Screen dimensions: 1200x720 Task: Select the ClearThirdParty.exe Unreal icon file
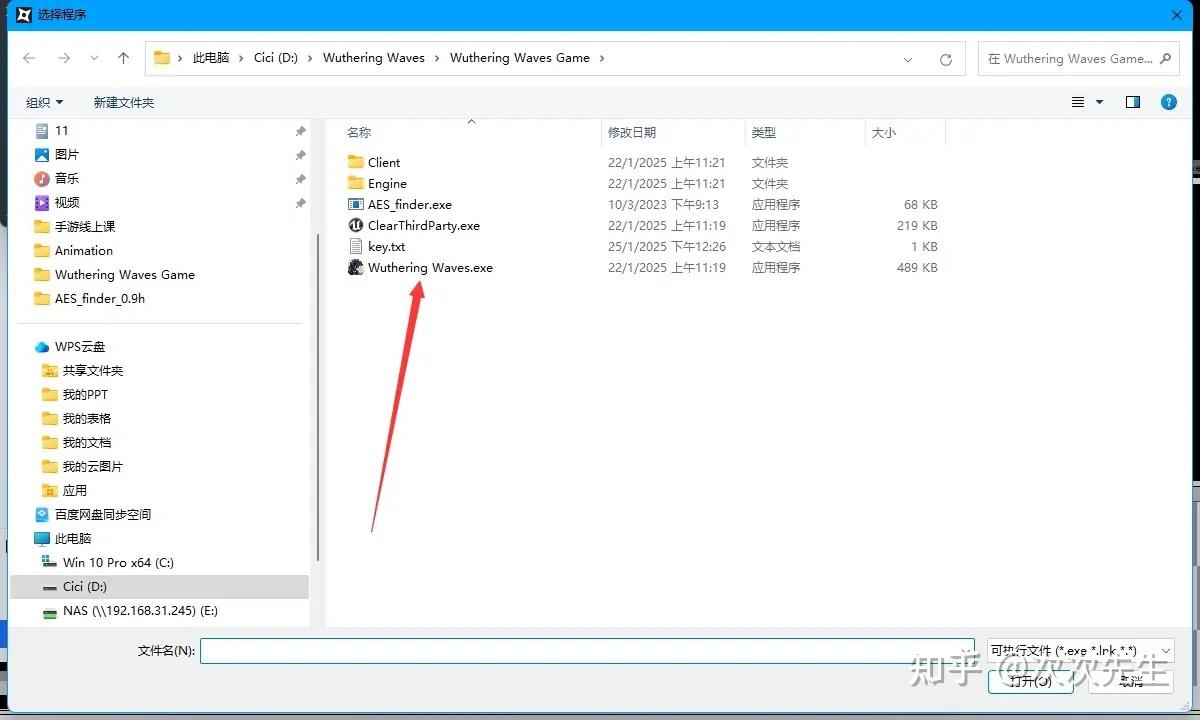click(x=423, y=226)
